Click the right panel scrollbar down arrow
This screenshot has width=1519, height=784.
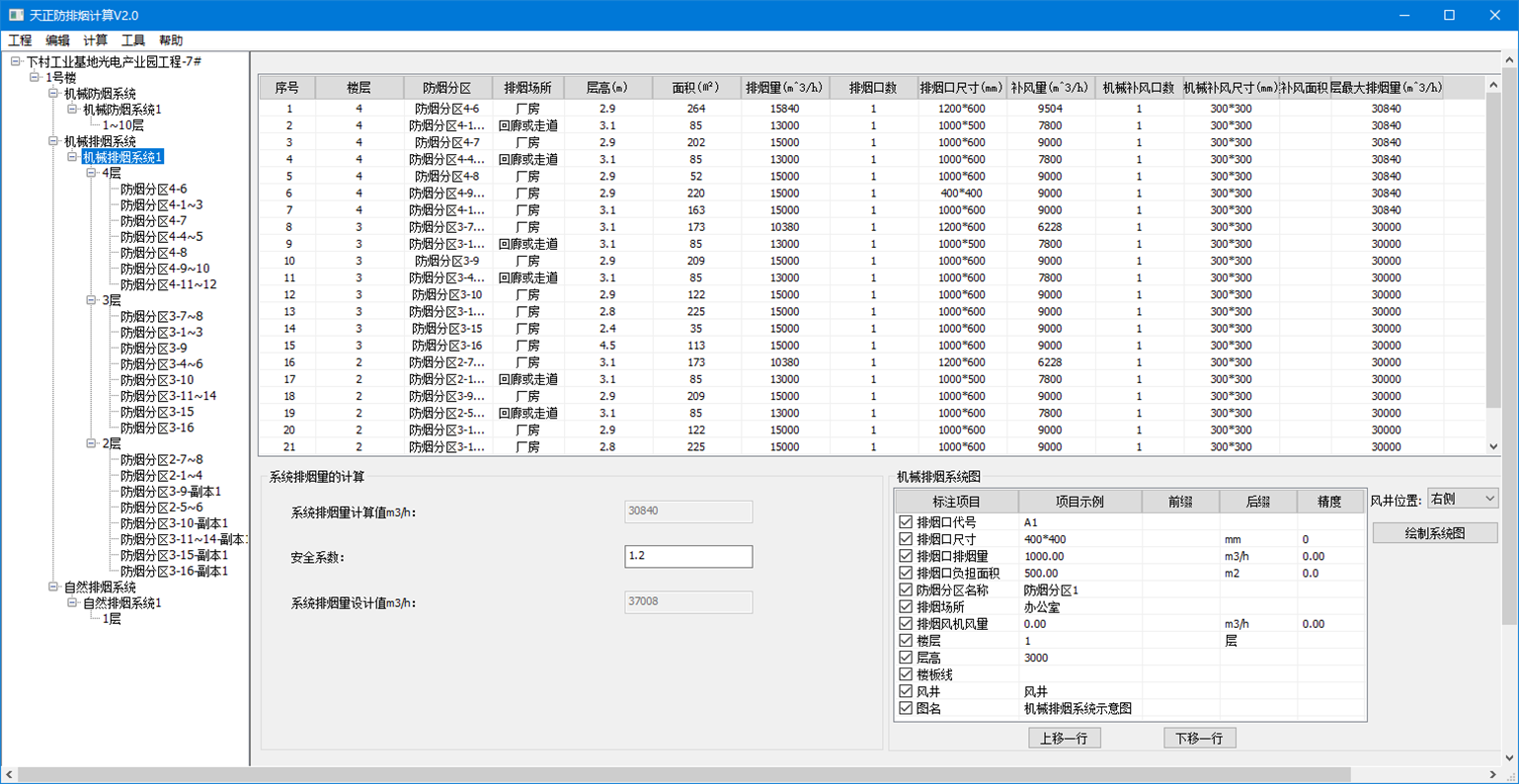1510,758
